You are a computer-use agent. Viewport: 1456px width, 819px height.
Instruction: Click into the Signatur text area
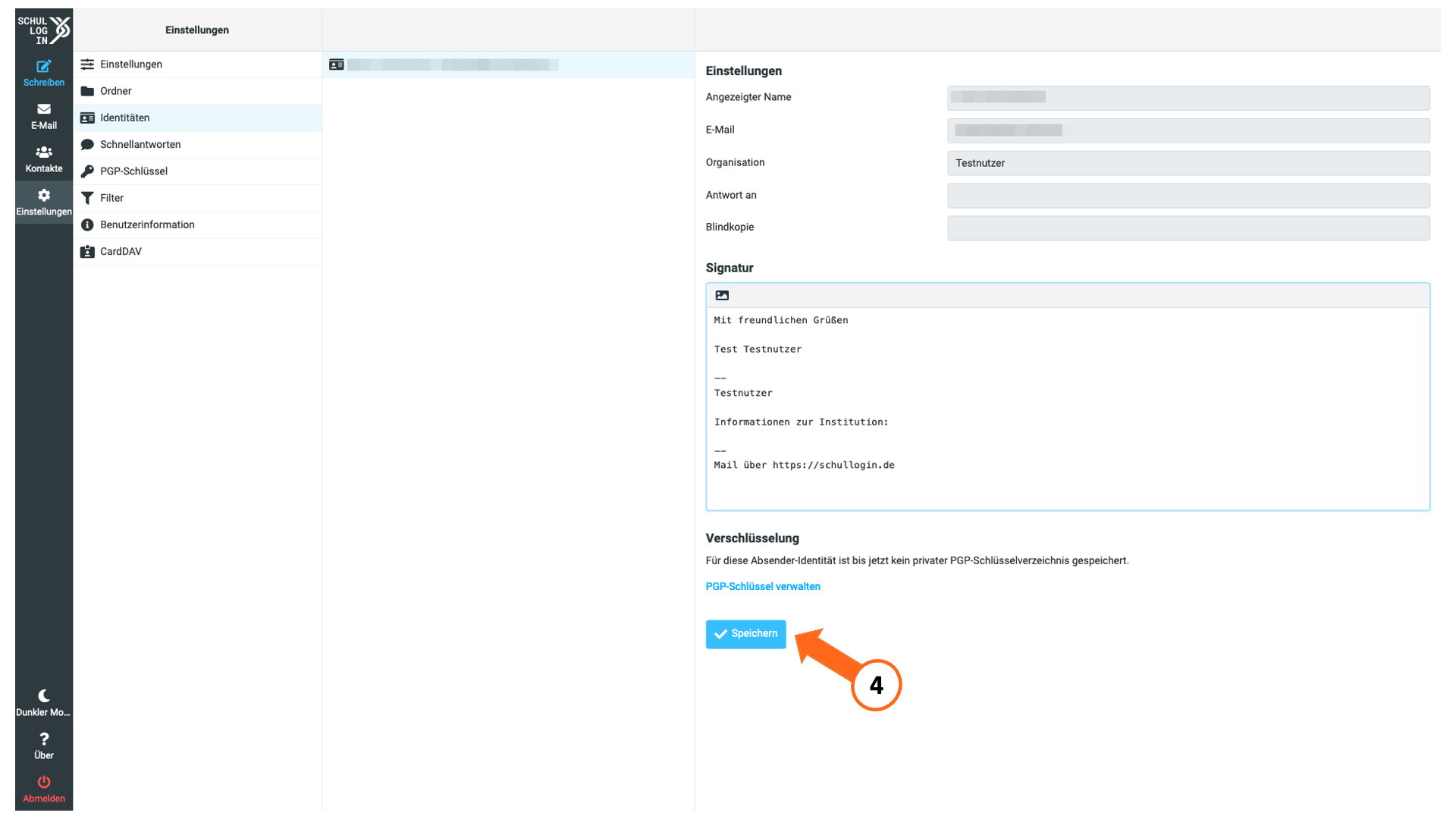point(1068,408)
